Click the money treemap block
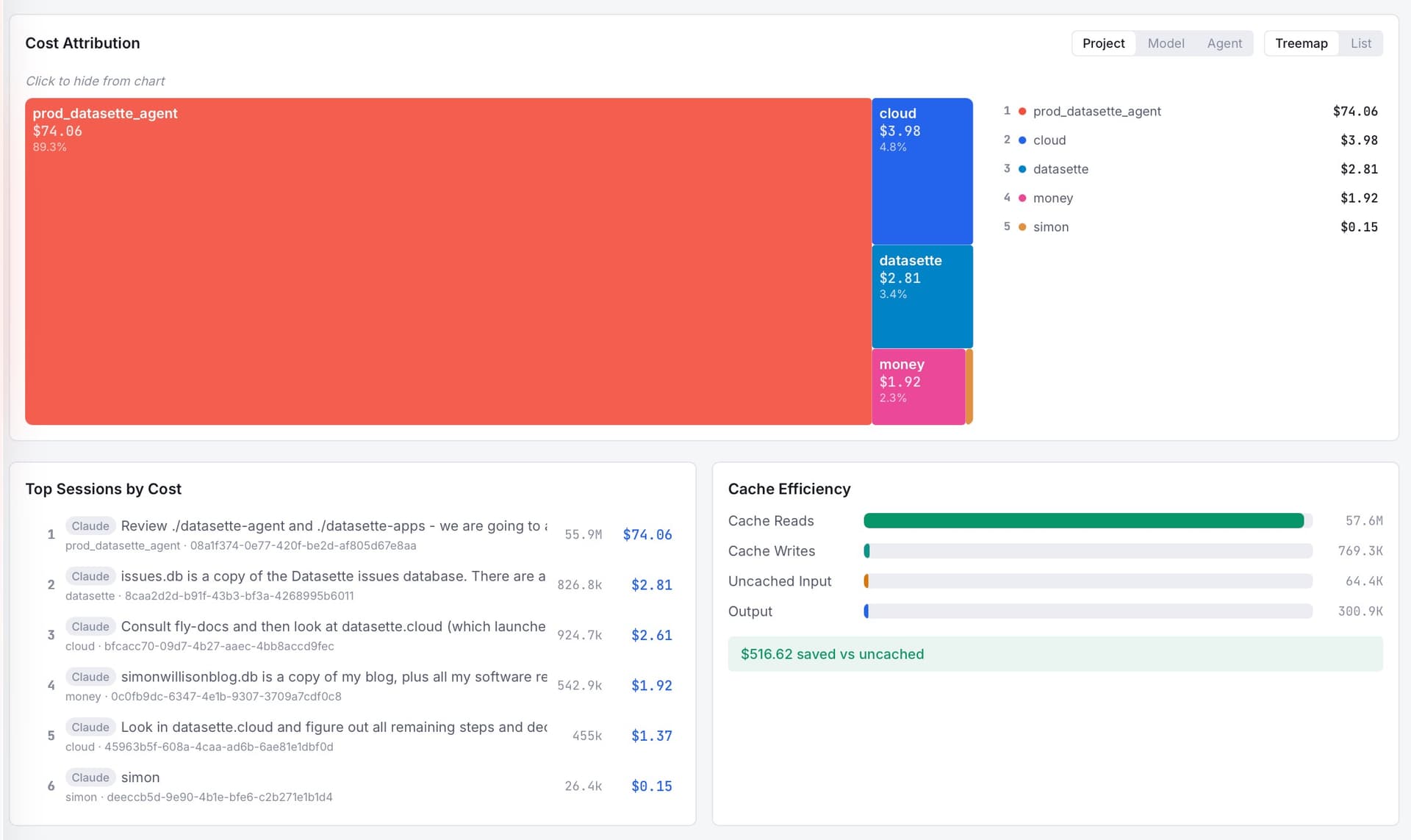 pyautogui.click(x=918, y=387)
